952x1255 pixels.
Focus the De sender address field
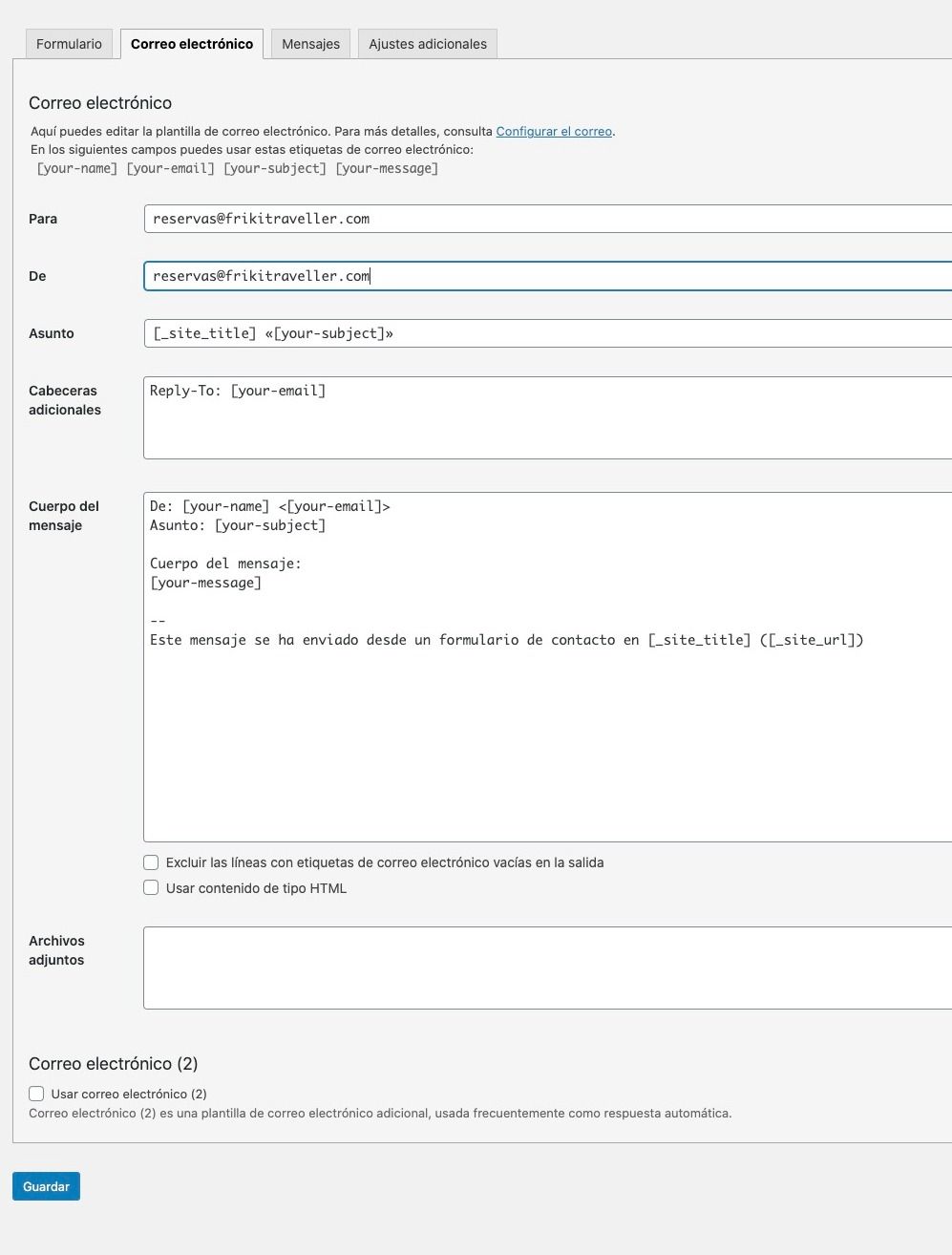pos(547,276)
